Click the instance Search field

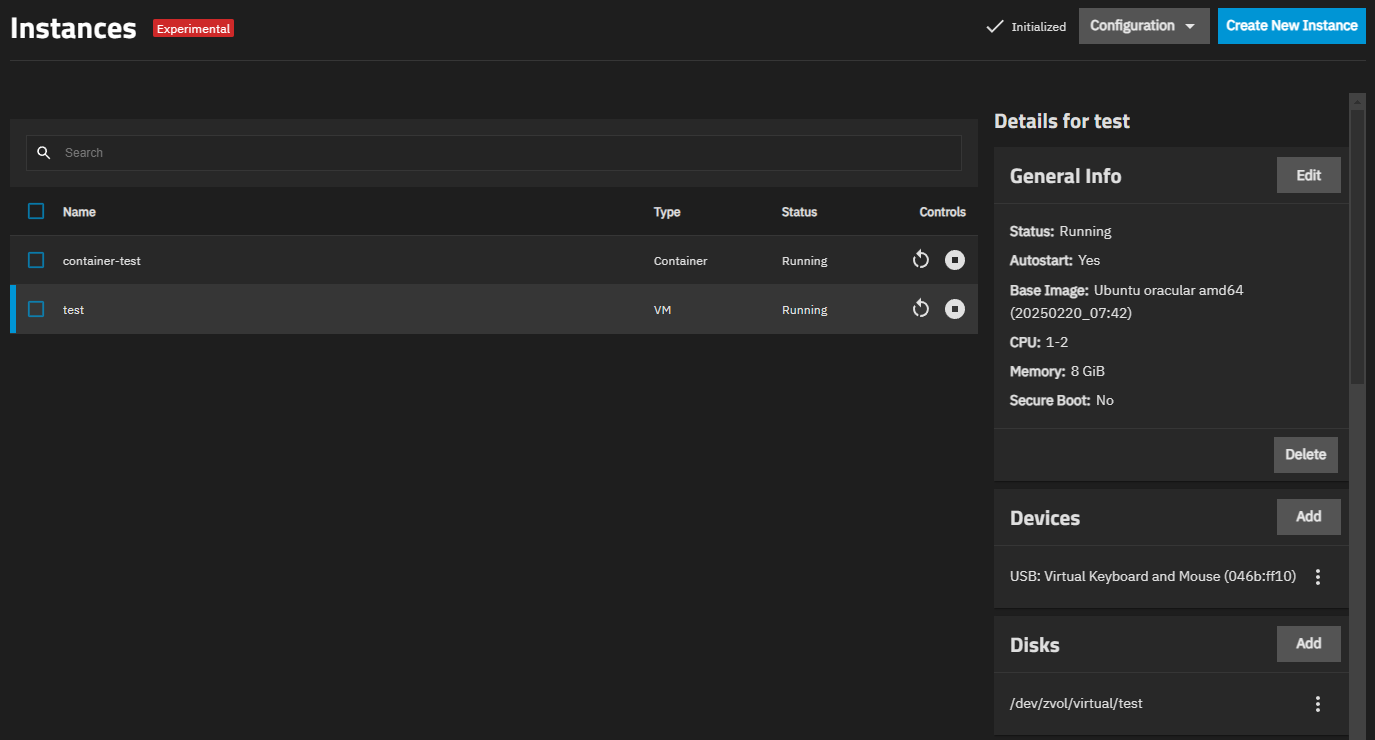click(500, 153)
